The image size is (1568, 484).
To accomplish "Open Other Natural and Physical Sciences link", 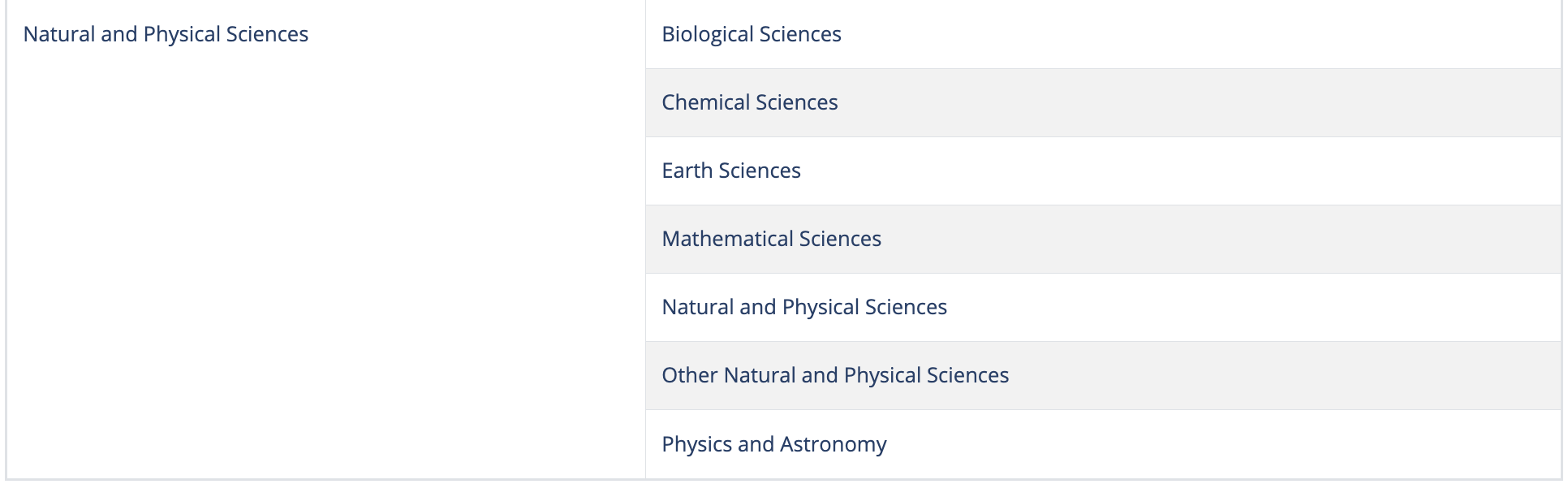I will pos(834,375).
